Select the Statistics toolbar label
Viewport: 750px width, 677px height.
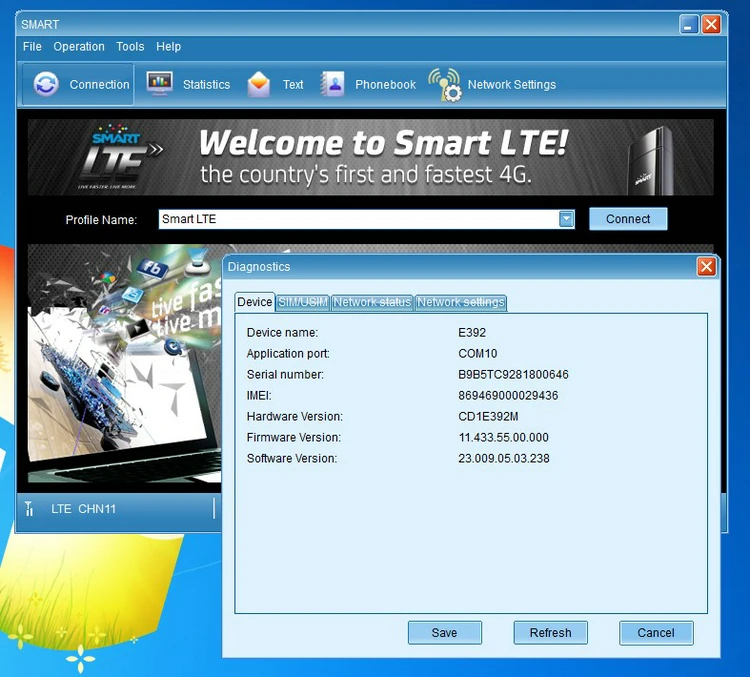207,85
